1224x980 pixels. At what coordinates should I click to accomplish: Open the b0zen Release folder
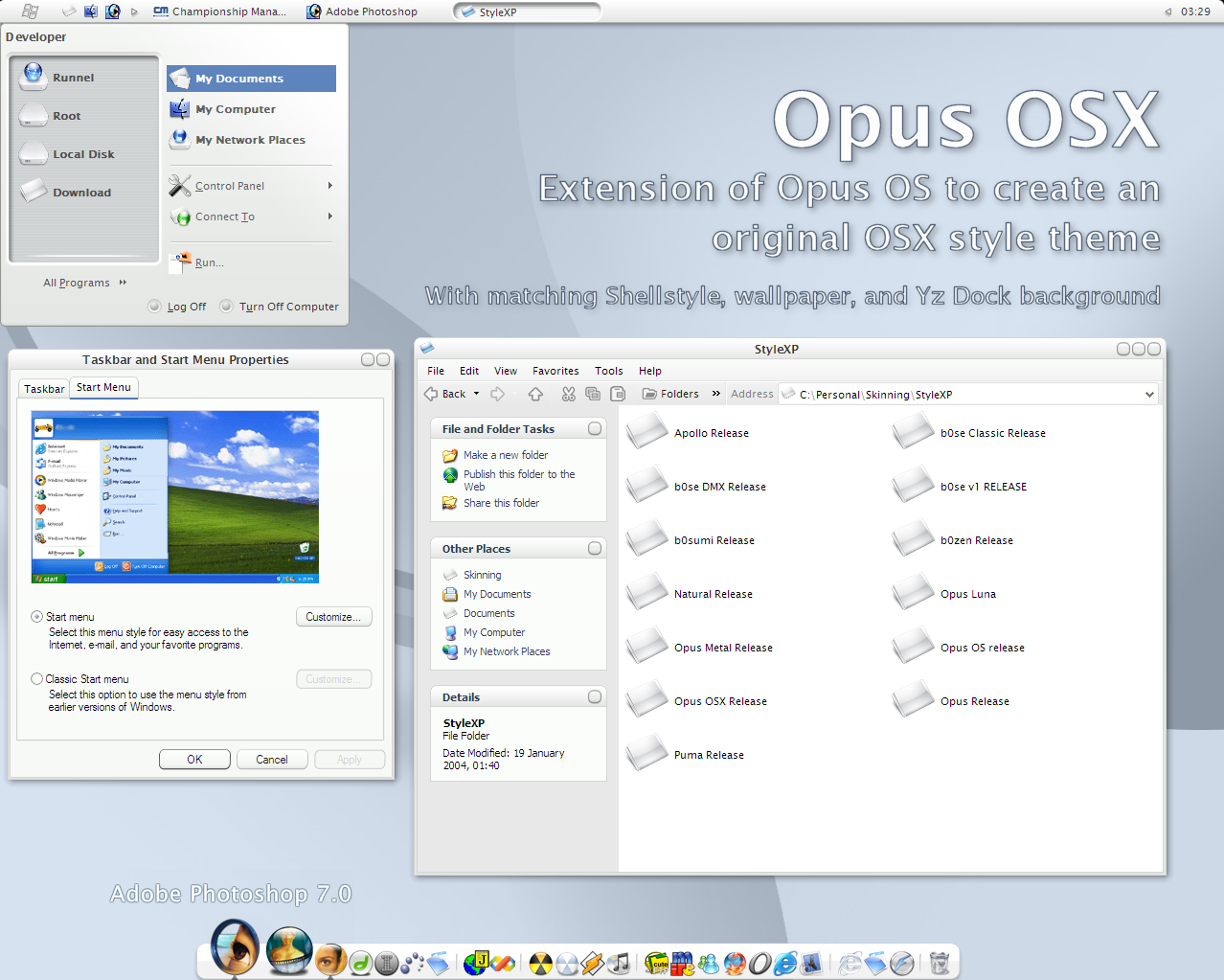[x=953, y=539]
